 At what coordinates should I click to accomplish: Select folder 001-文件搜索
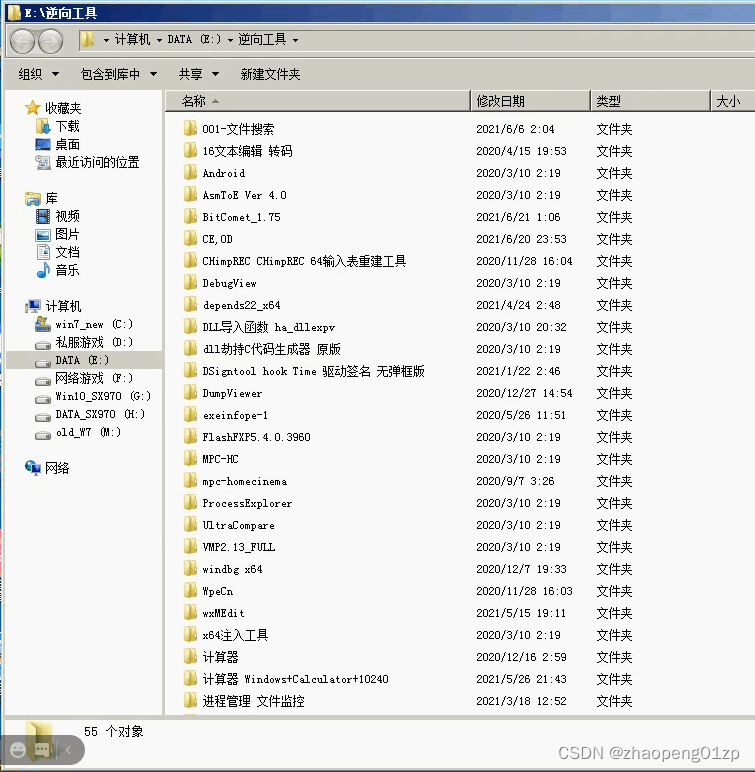pos(238,129)
